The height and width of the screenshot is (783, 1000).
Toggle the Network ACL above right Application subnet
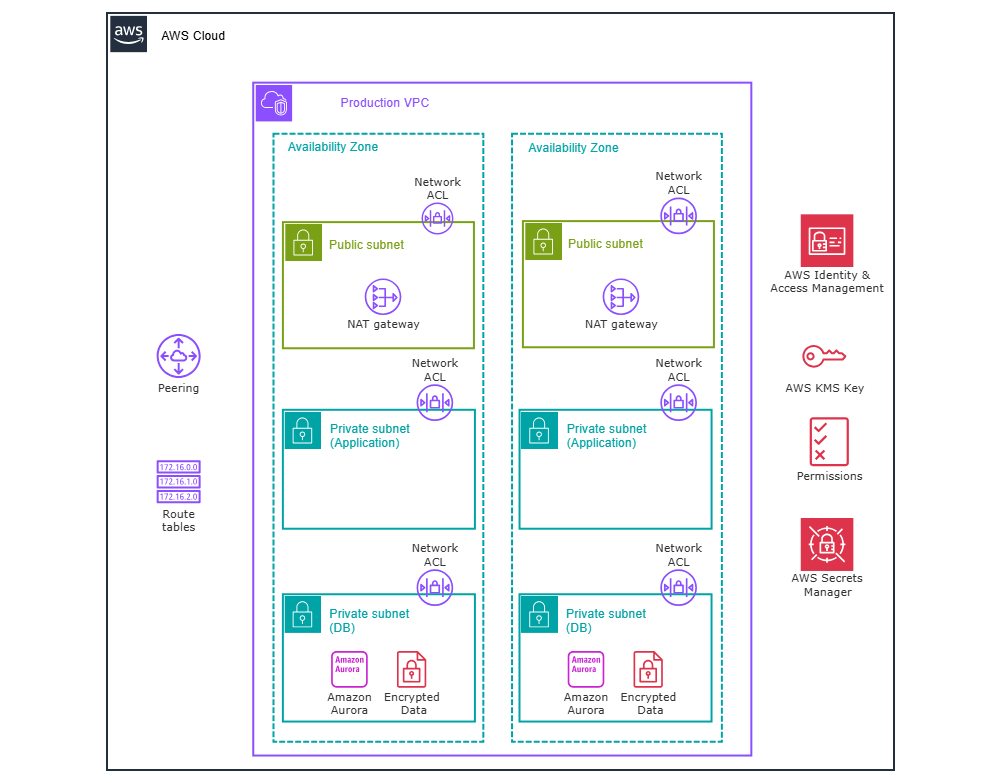pos(679,402)
